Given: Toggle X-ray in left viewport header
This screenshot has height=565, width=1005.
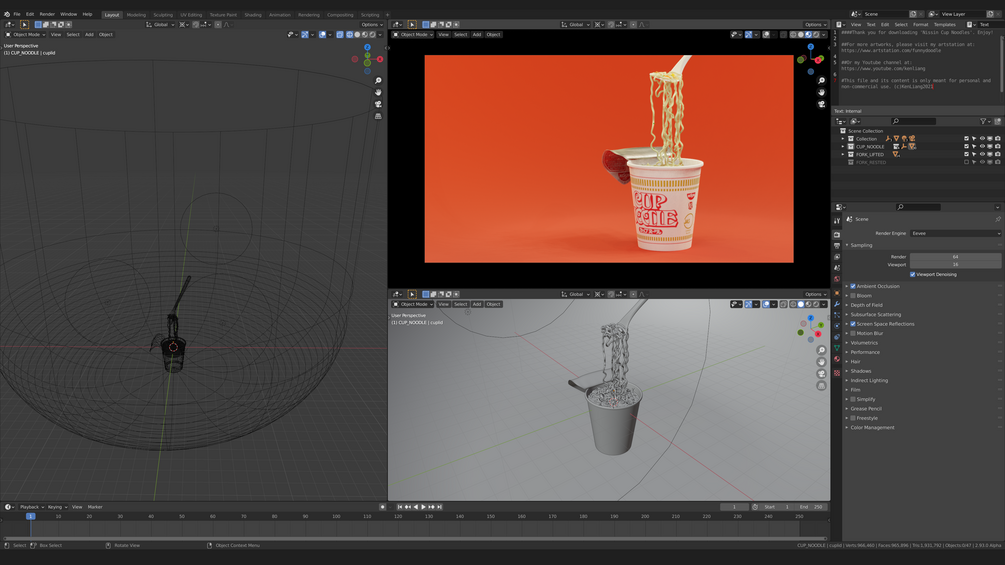Looking at the screenshot, I should click(340, 35).
